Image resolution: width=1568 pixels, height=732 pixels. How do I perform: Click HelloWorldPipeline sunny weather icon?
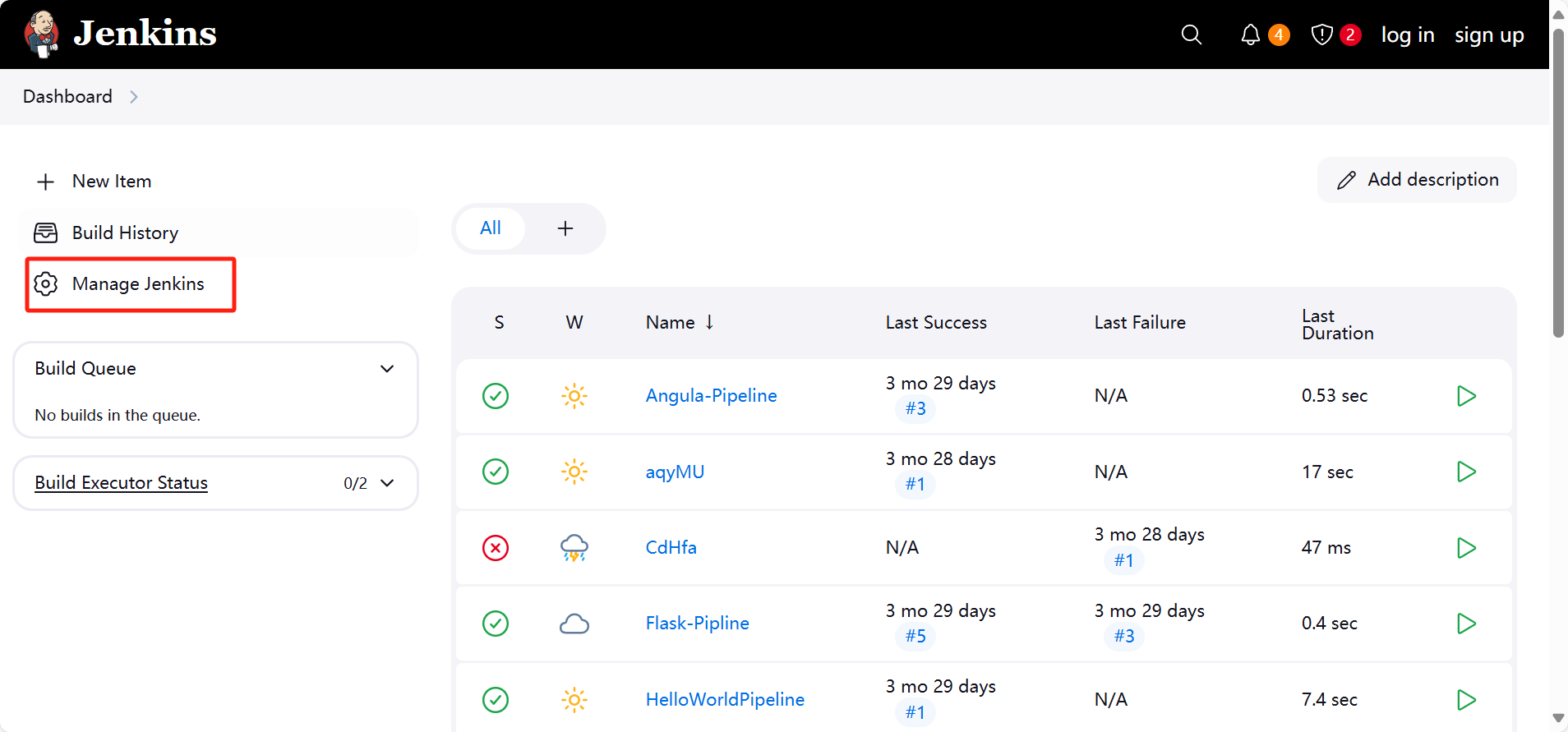click(x=574, y=700)
